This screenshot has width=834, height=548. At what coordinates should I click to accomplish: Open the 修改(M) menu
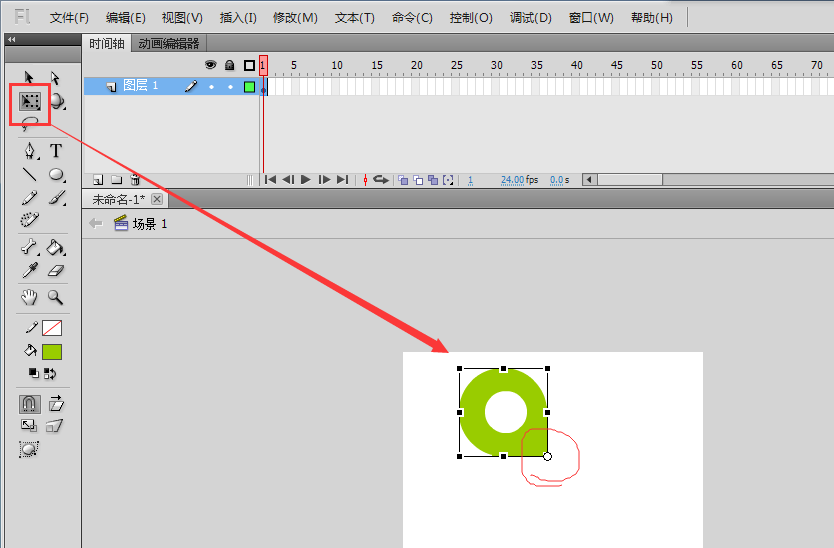295,18
